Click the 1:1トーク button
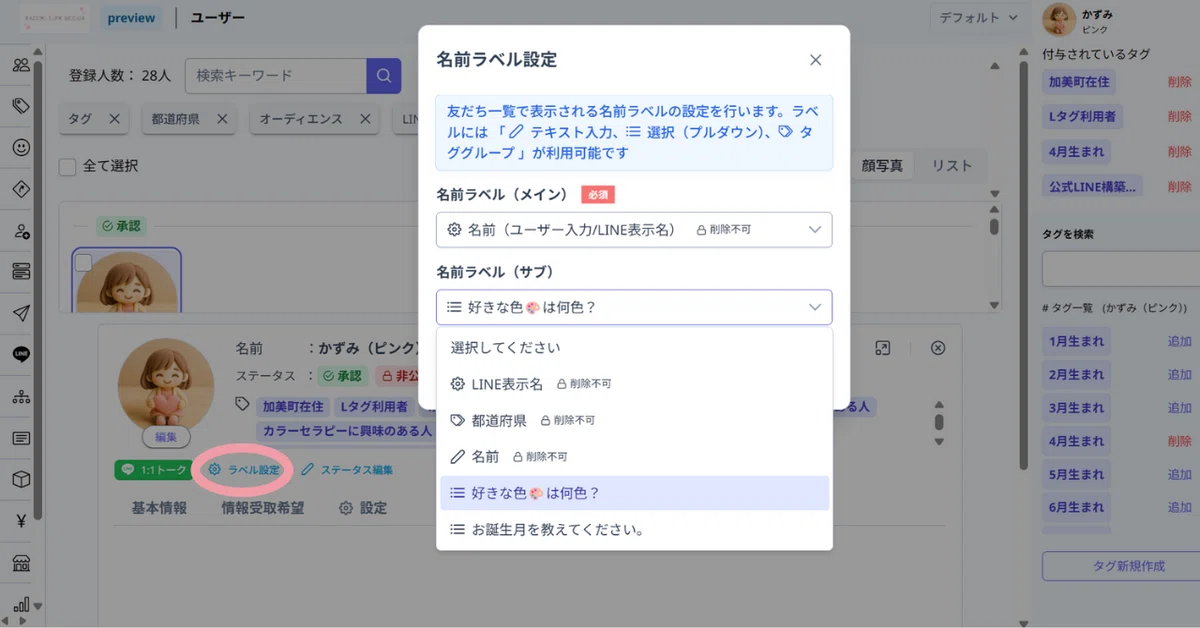1200x628 pixels. click(154, 469)
